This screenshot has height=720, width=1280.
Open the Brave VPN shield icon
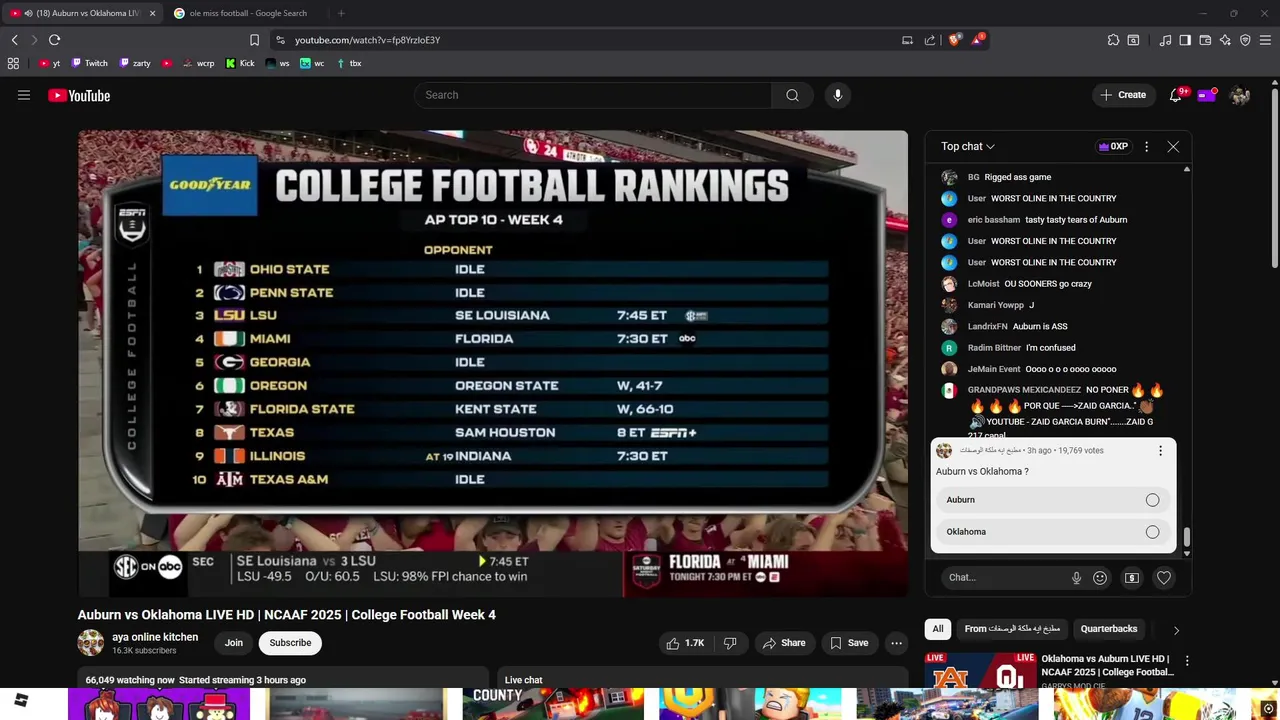[x=1245, y=40]
